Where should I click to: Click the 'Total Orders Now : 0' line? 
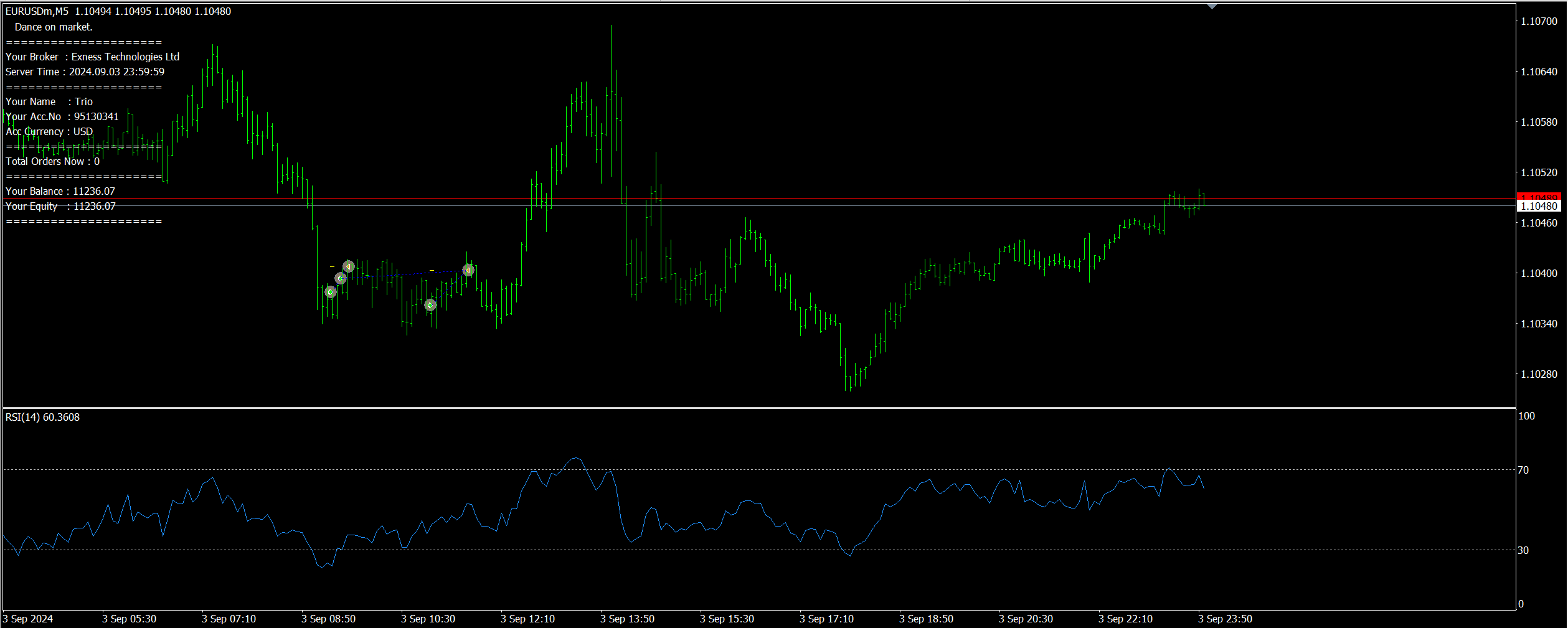pyautogui.click(x=52, y=161)
